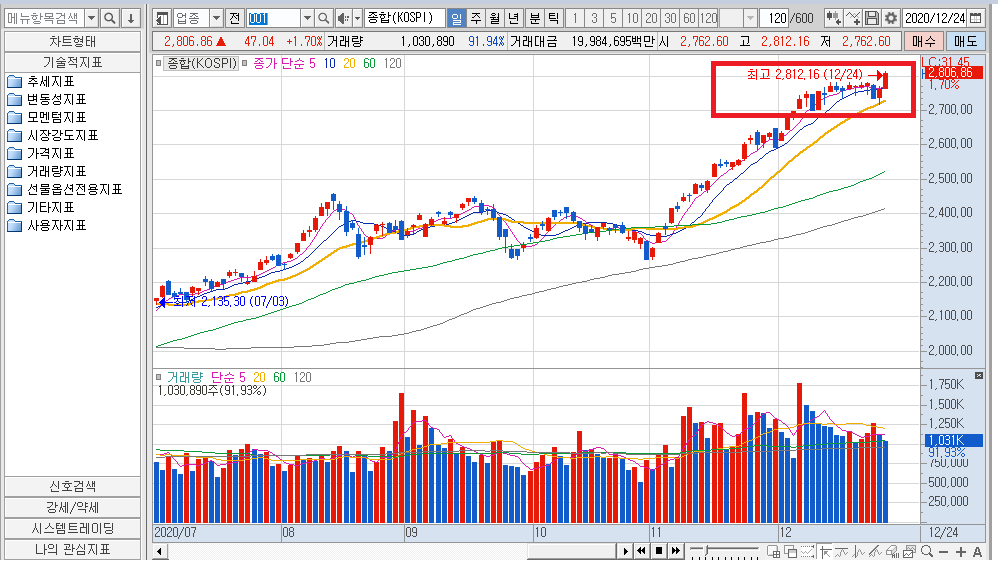Viewport: 998px width, 572px height.
Task: Open chart settings gear icon
Action: (x=891, y=18)
